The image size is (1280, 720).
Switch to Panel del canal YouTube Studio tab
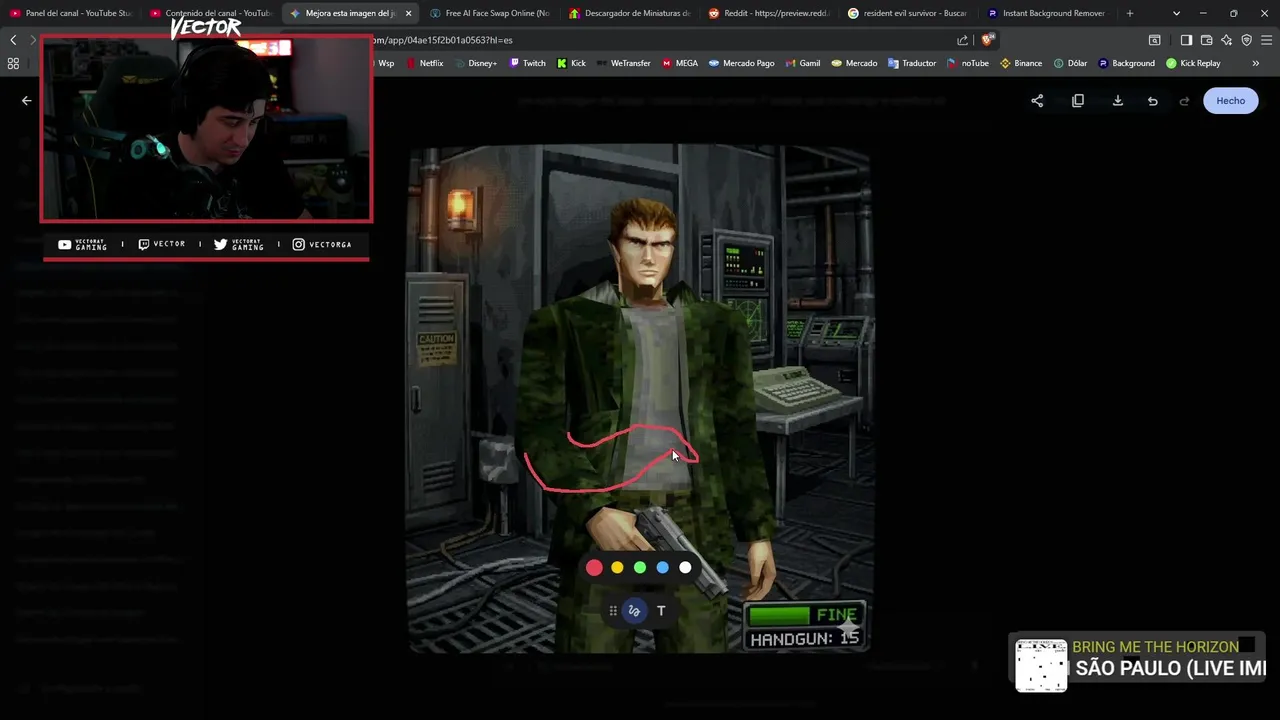70,13
